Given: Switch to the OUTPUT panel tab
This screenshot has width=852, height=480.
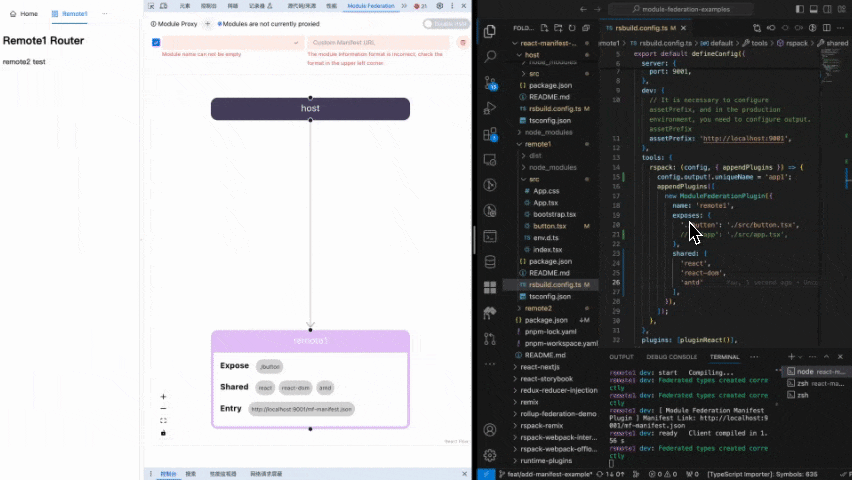Looking at the screenshot, I should coord(621,357).
